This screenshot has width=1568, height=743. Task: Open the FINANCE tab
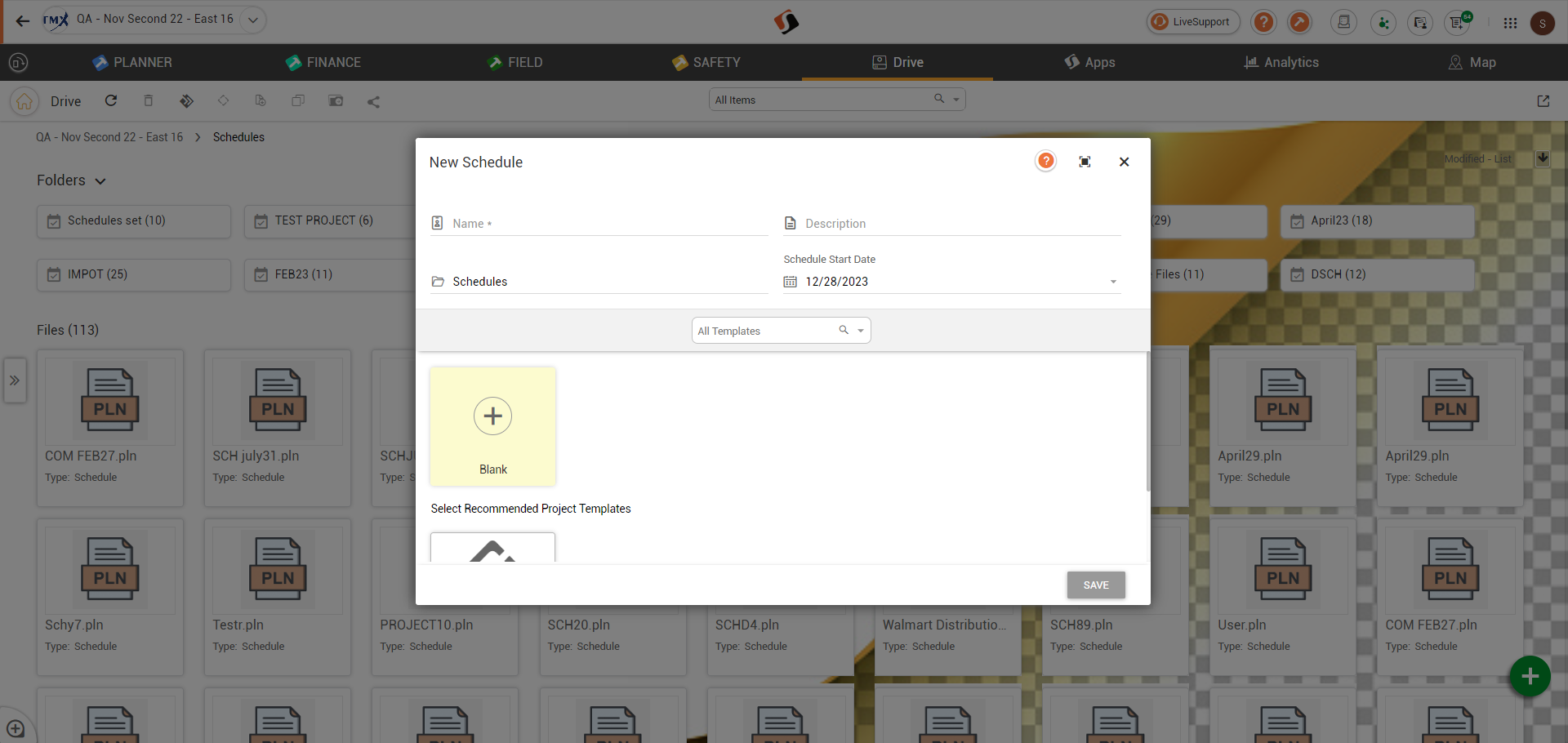(x=323, y=62)
